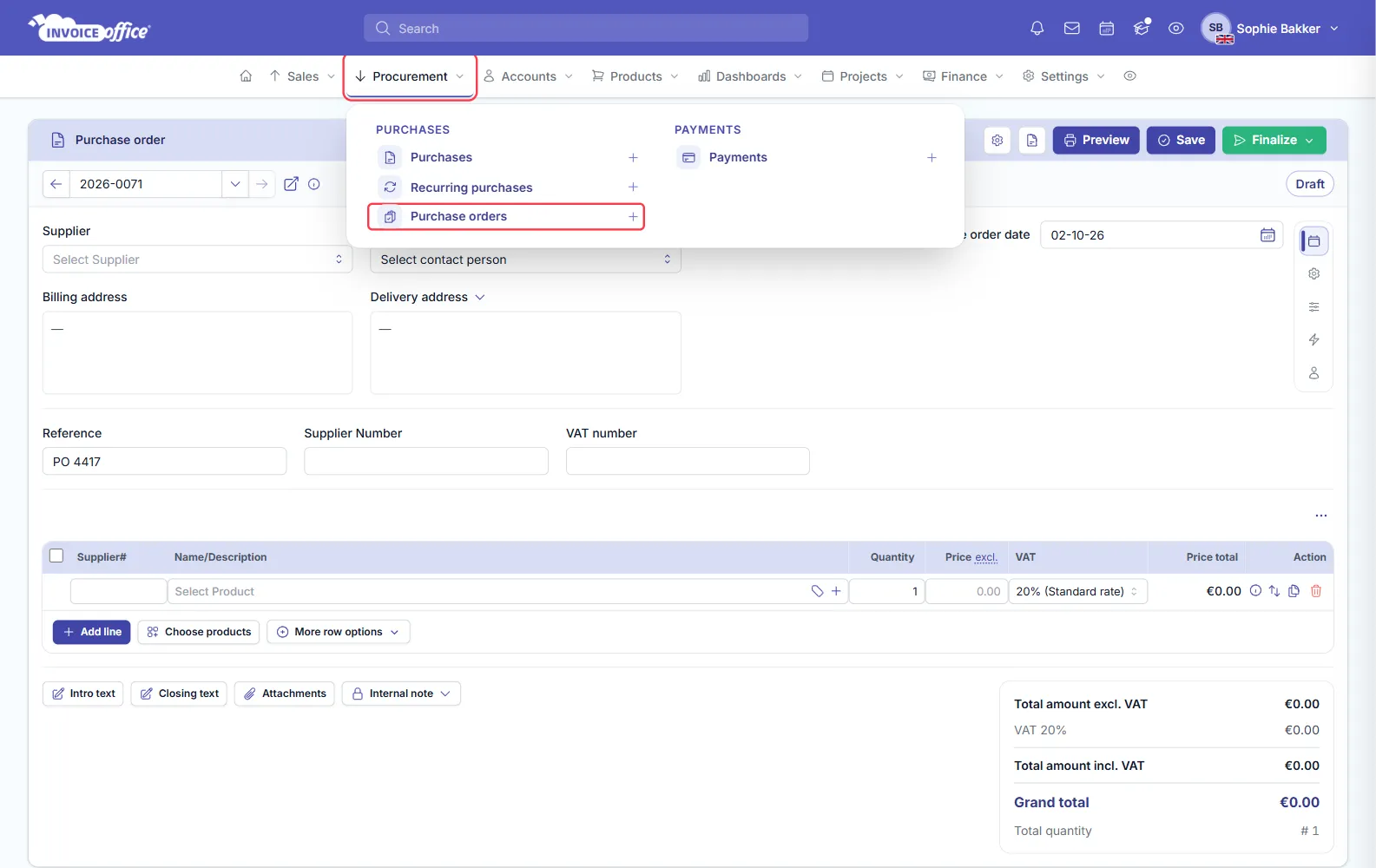Click the Finalize button

coord(1274,140)
